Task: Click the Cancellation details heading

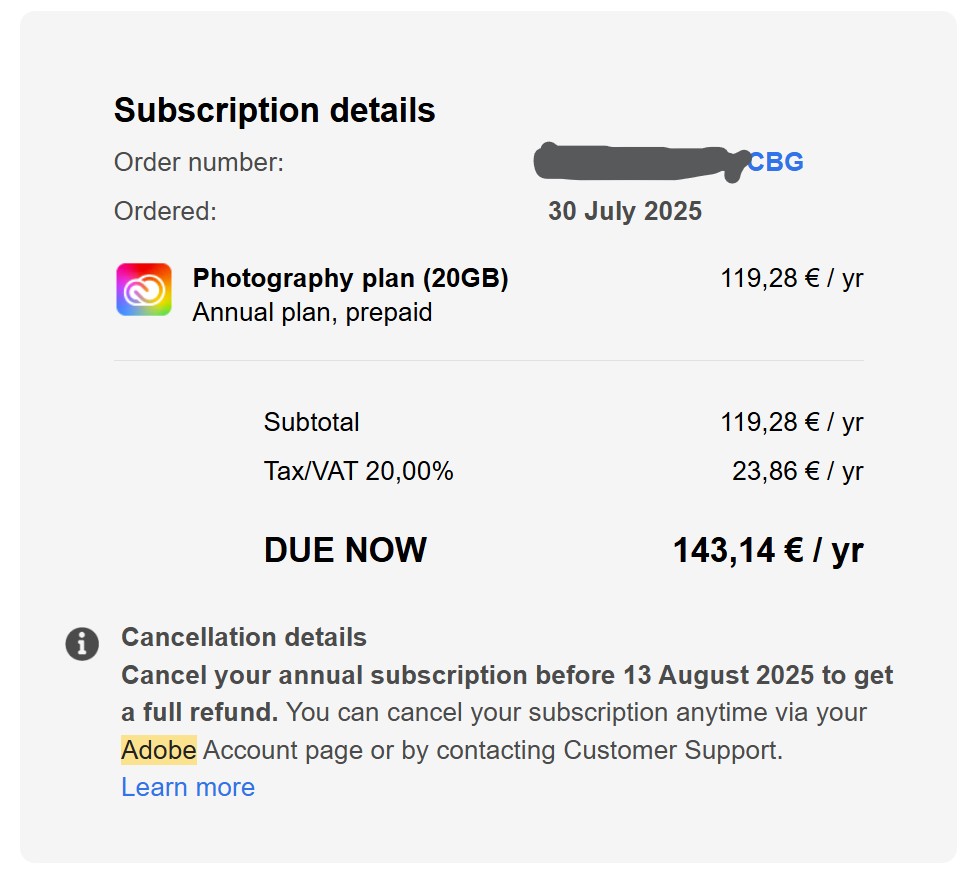Action: tap(244, 637)
